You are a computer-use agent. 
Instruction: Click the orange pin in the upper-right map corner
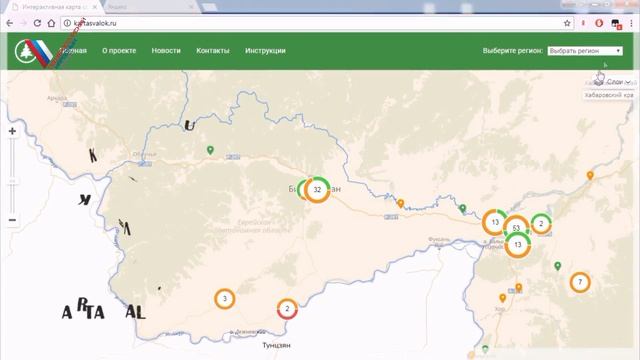[590, 176]
